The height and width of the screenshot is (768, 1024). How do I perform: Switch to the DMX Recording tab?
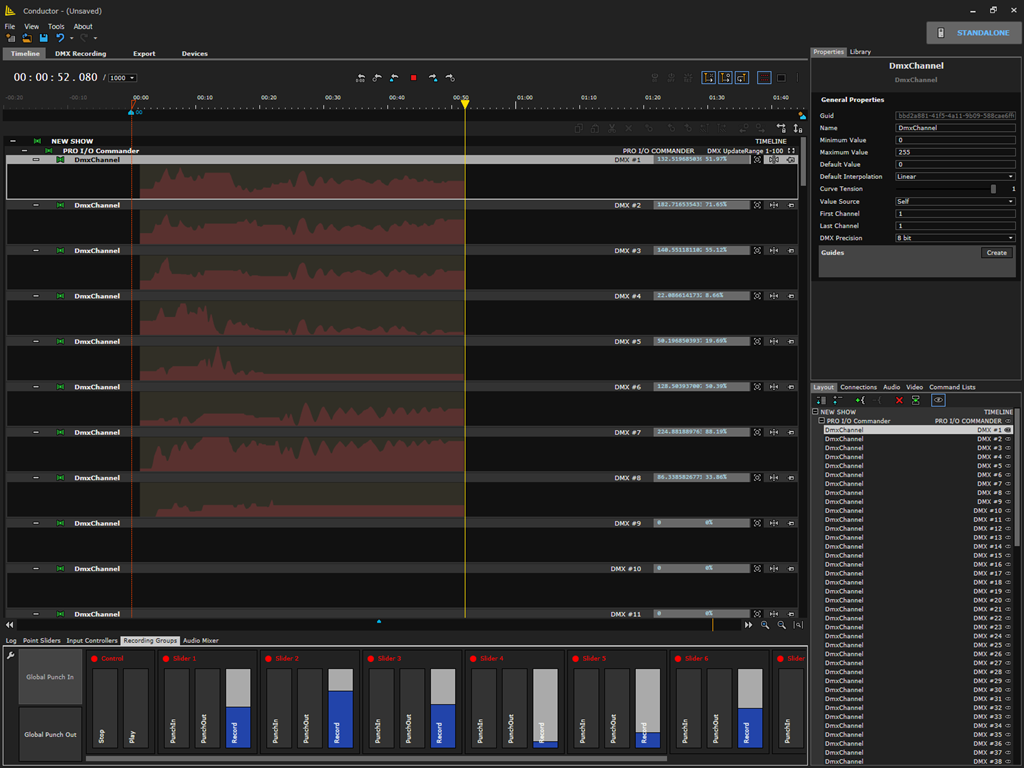[80, 54]
